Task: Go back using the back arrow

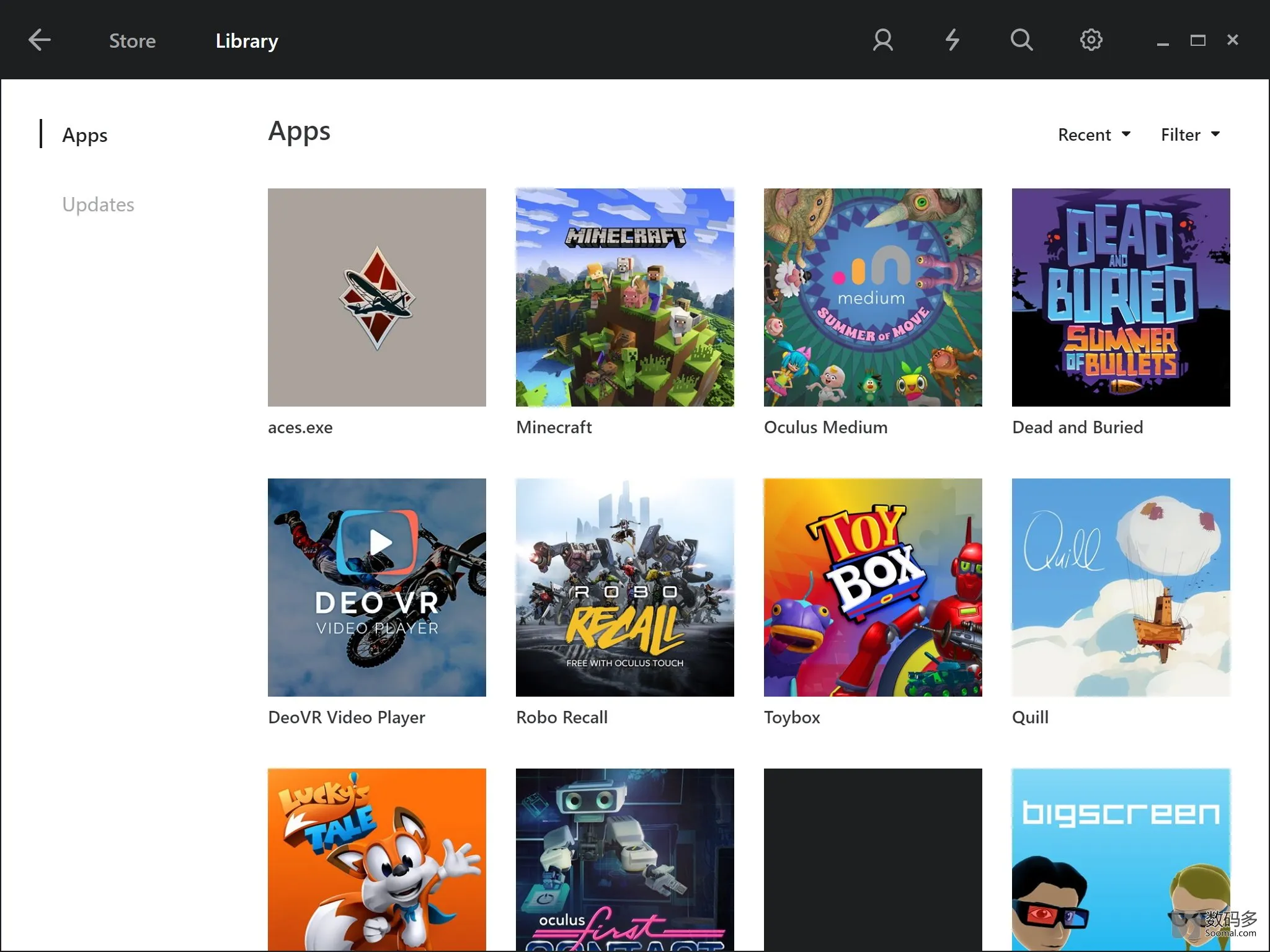Action: [x=40, y=40]
